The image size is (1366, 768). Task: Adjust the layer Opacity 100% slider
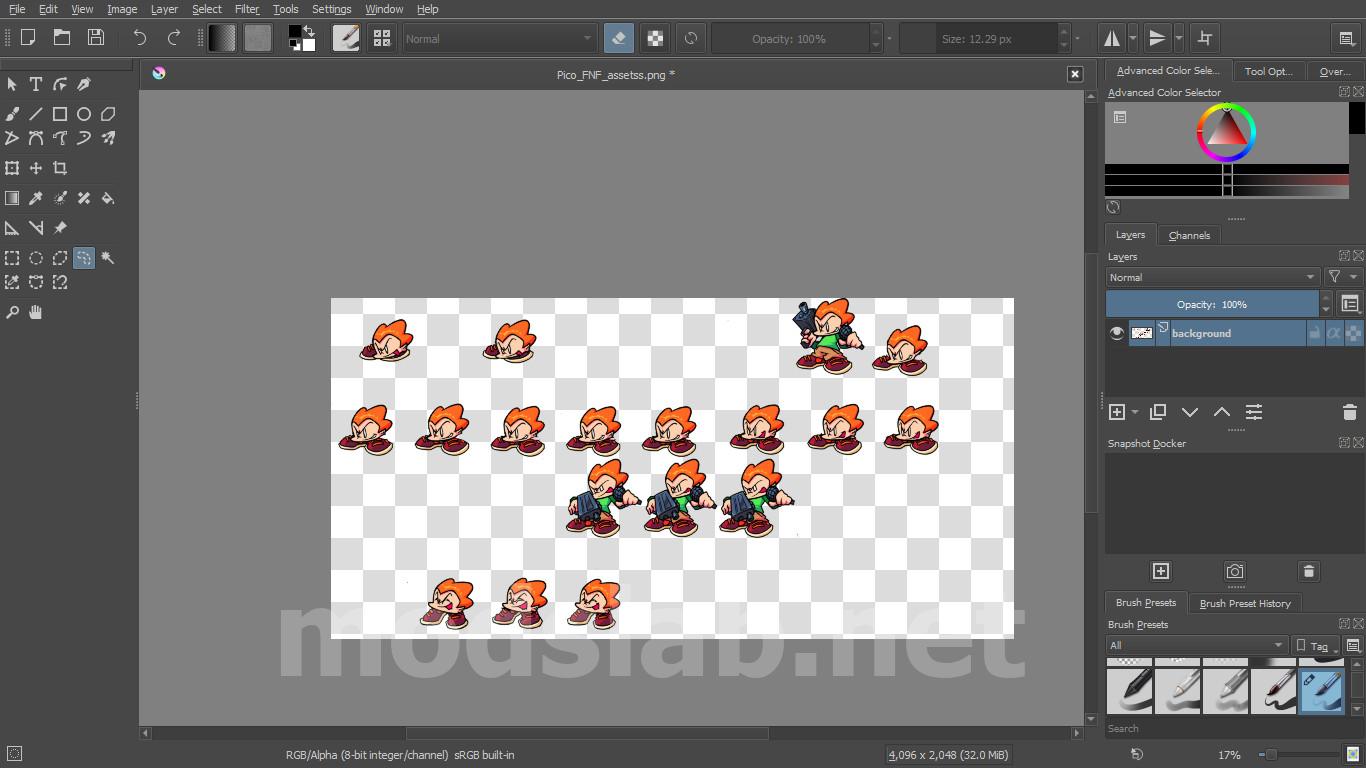click(1212, 304)
